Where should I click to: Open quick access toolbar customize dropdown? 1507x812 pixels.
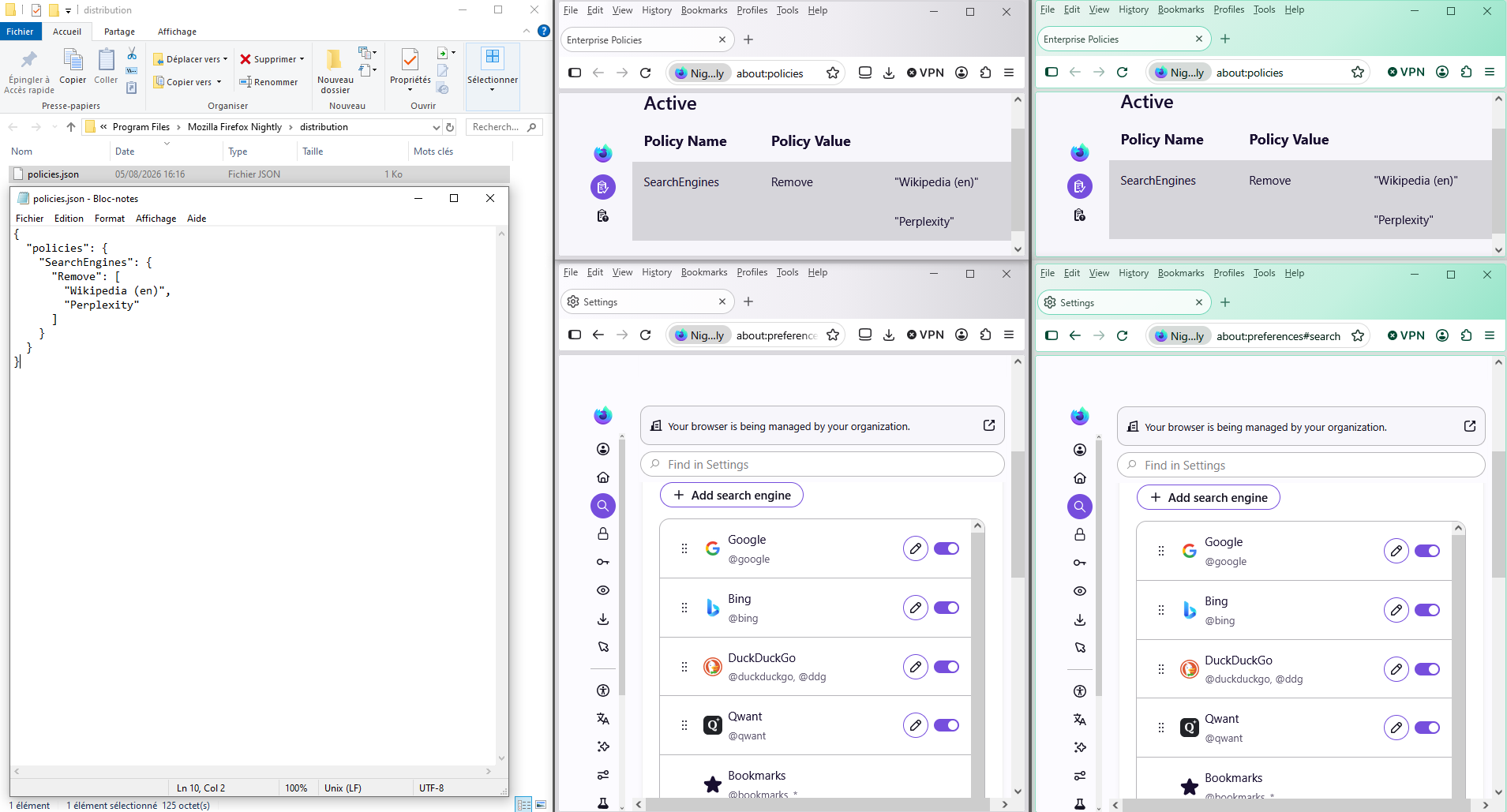(x=68, y=10)
